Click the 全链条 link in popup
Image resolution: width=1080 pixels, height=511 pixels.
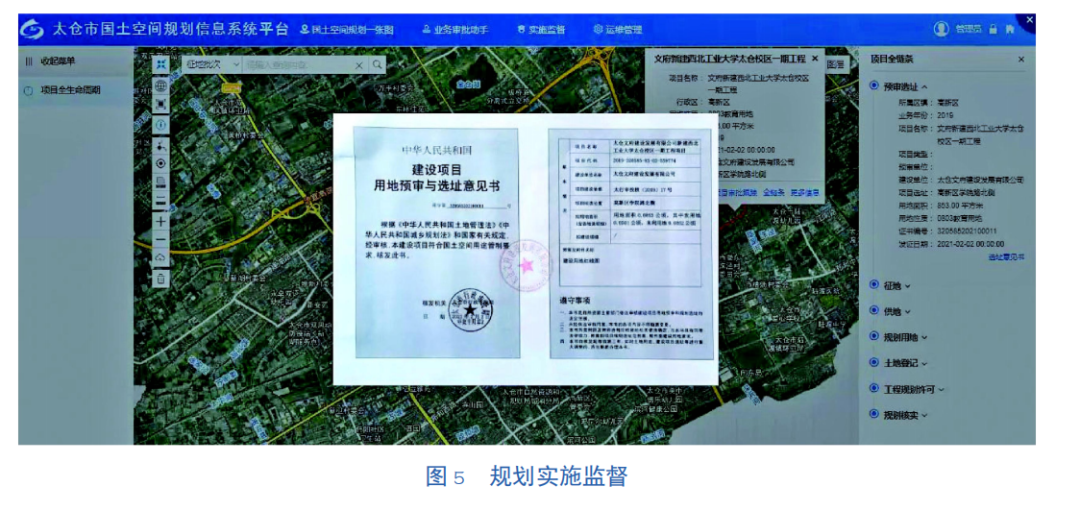click(x=773, y=193)
